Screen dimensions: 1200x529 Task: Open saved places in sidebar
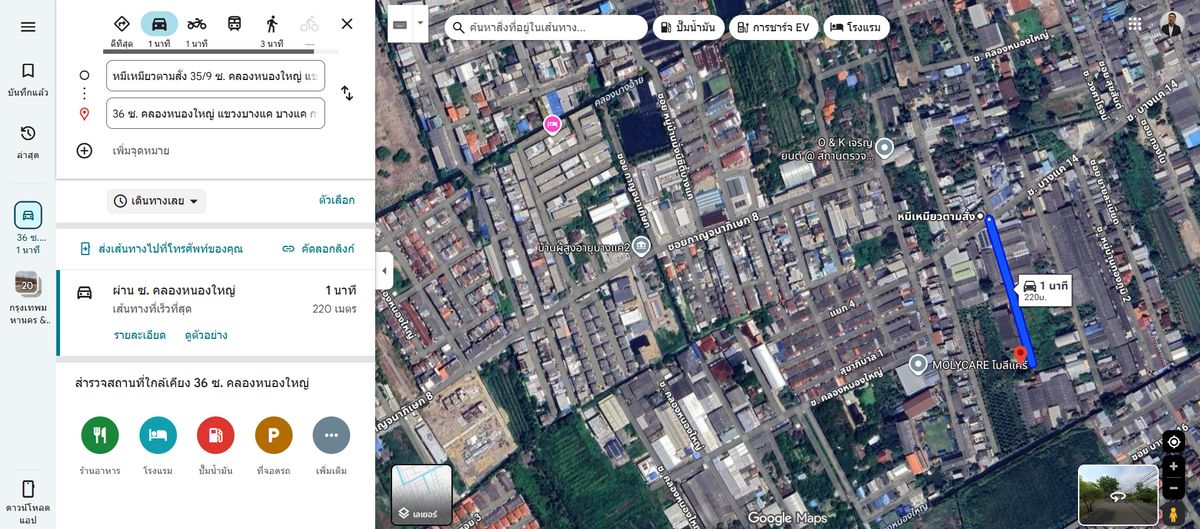[x=28, y=79]
